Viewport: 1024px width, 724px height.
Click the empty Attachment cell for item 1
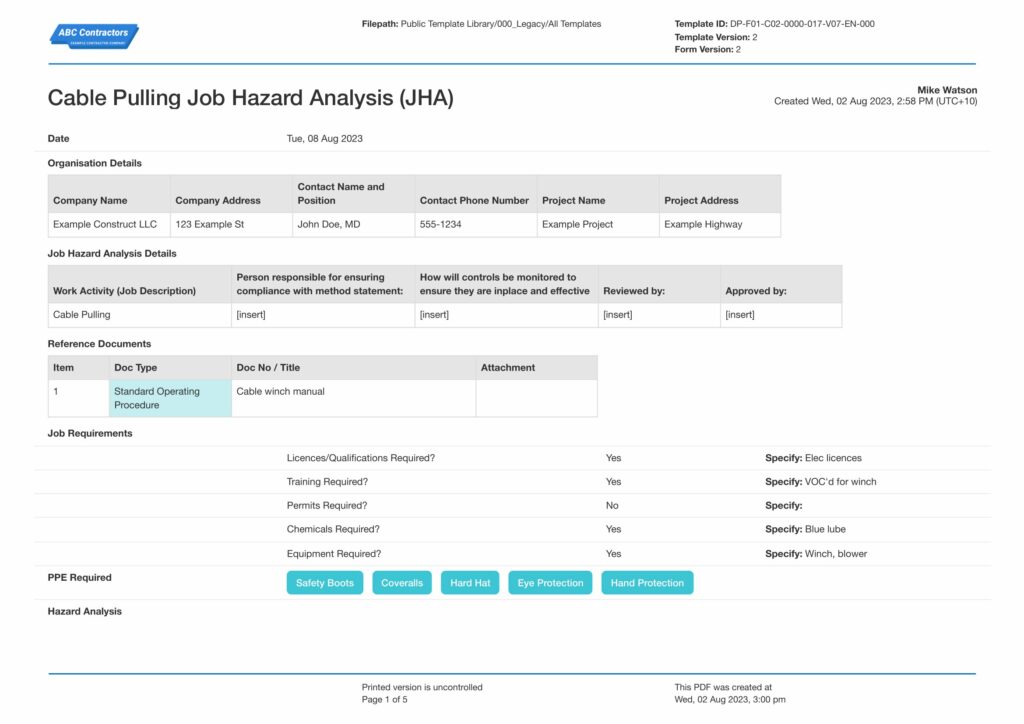[536, 398]
